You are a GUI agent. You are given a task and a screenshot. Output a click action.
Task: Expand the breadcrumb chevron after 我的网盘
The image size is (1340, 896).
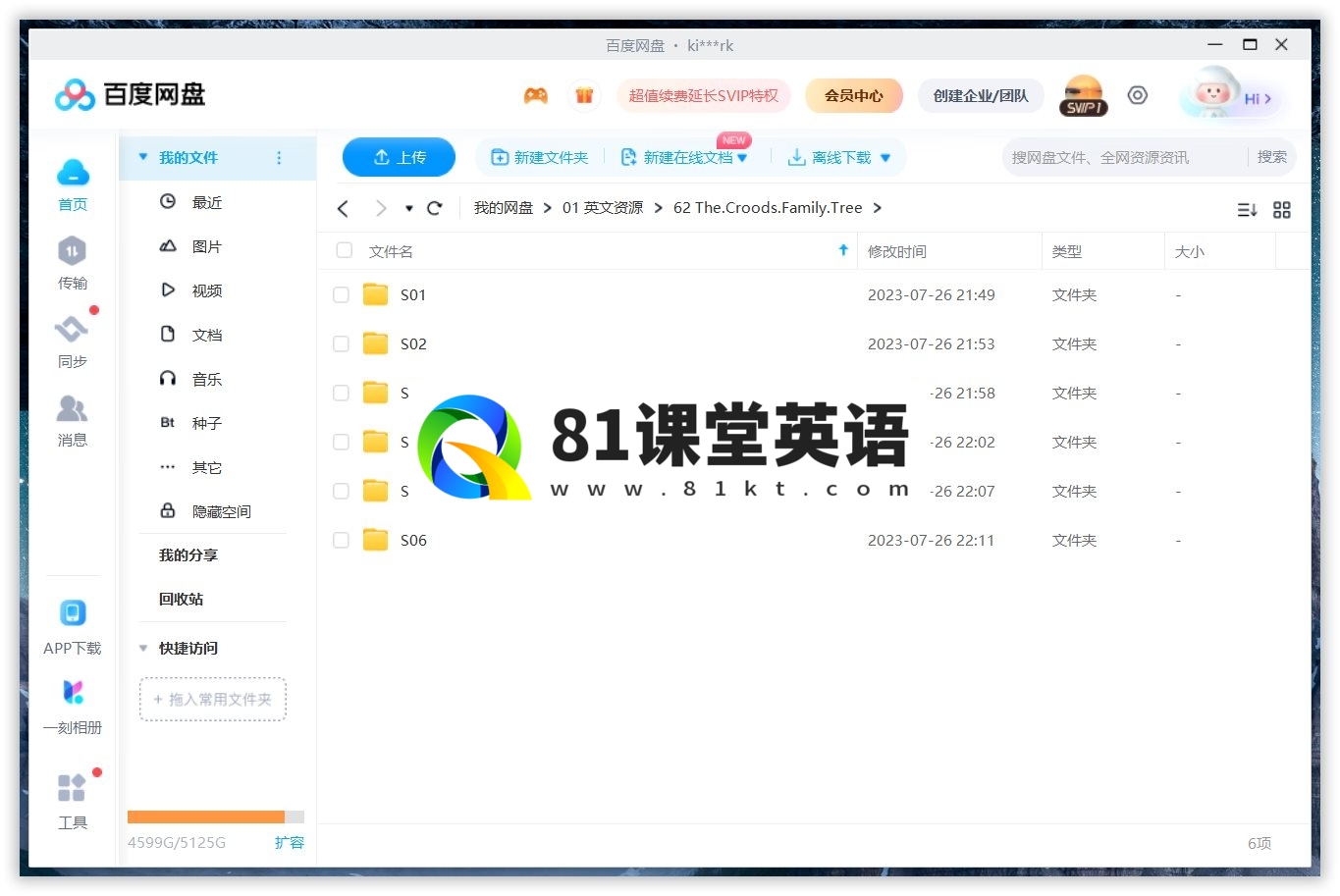point(548,208)
